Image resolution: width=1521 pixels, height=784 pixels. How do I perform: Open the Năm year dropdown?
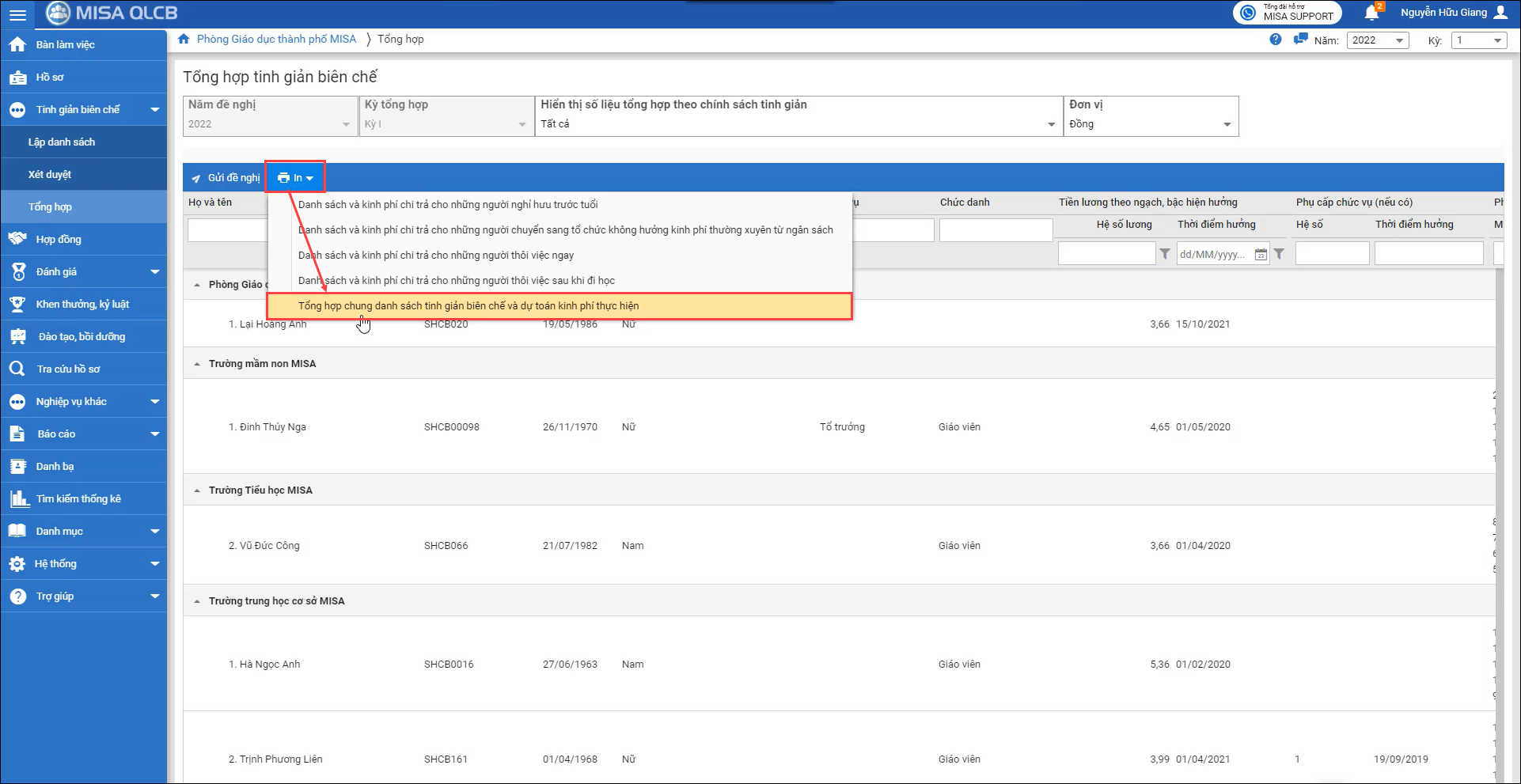coord(1377,40)
